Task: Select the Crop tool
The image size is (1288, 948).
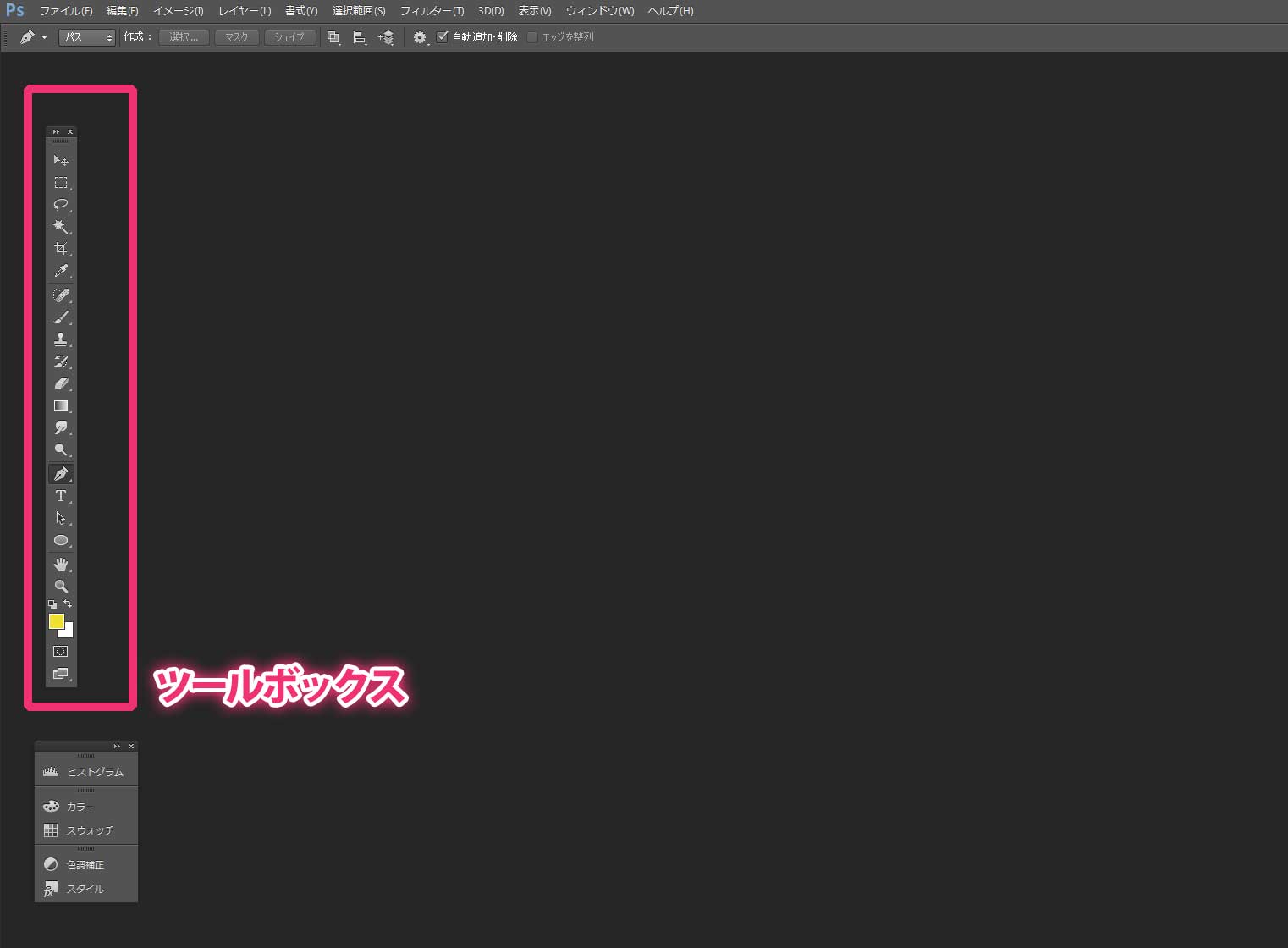Action: (x=61, y=248)
